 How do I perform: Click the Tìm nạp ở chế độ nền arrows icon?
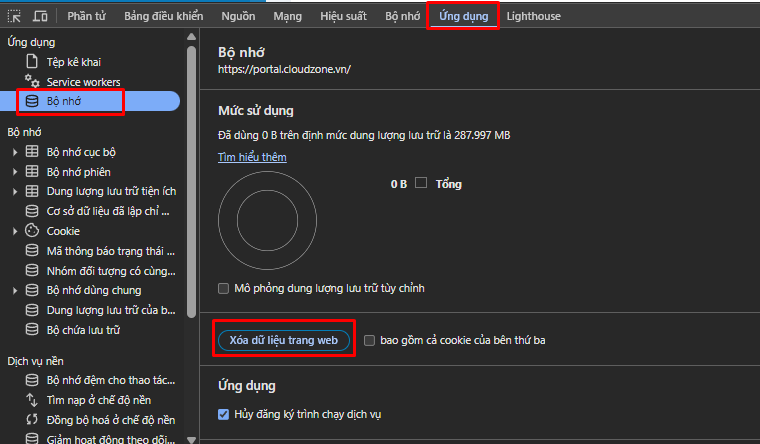pyautogui.click(x=32, y=400)
